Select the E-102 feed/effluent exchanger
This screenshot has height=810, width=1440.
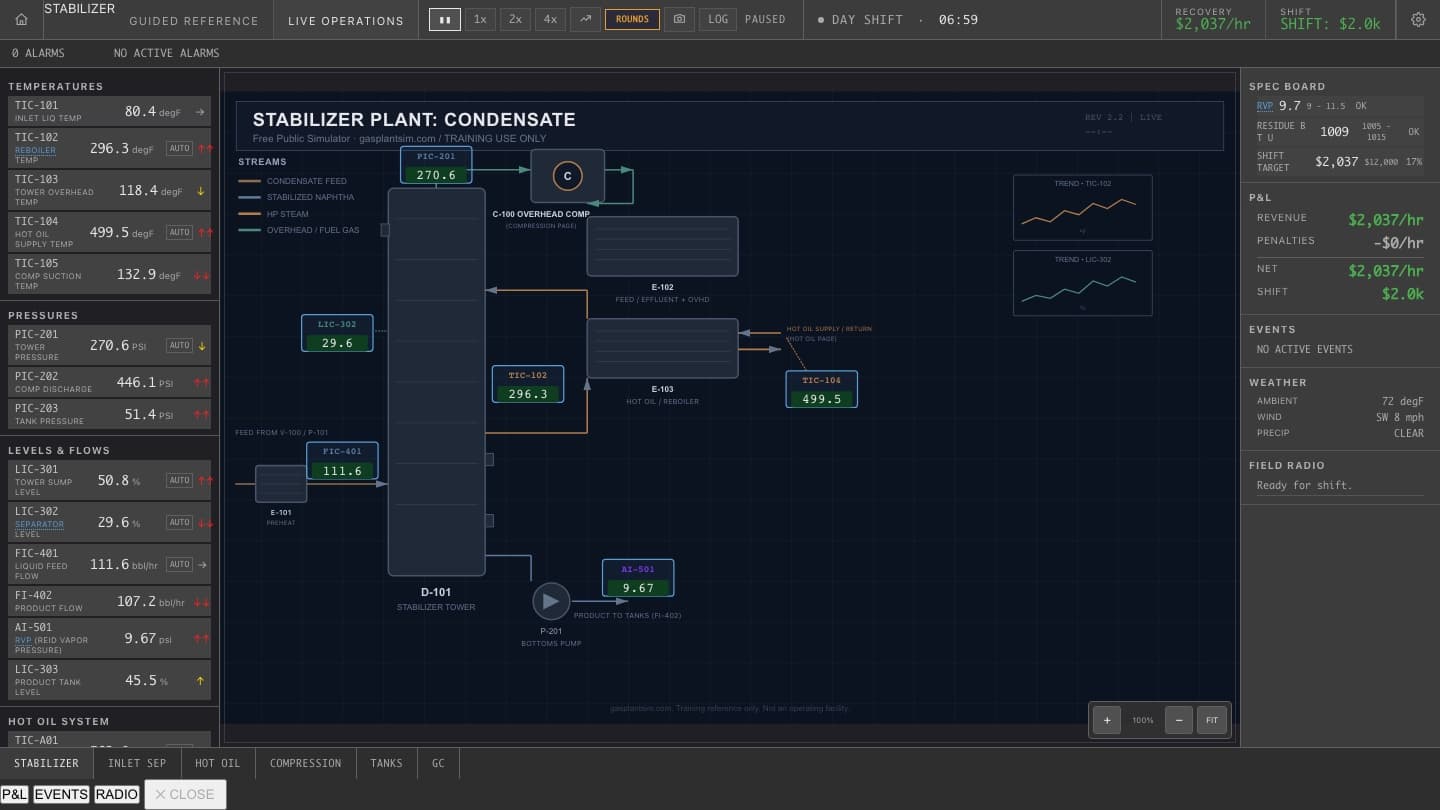[x=662, y=246]
